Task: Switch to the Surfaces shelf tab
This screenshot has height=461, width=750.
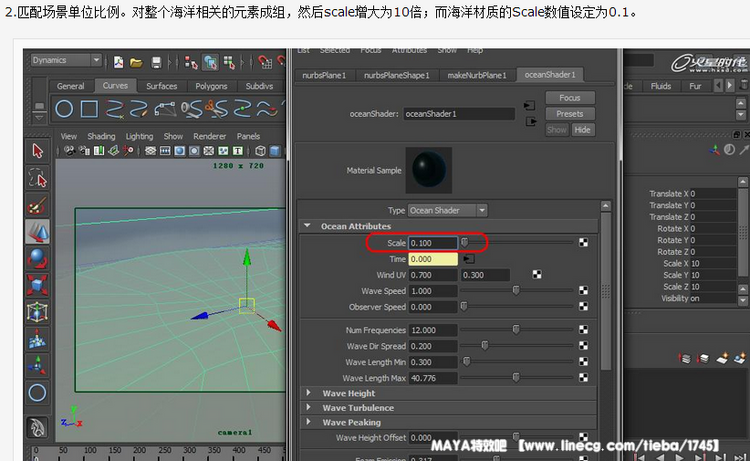Action: [162, 86]
